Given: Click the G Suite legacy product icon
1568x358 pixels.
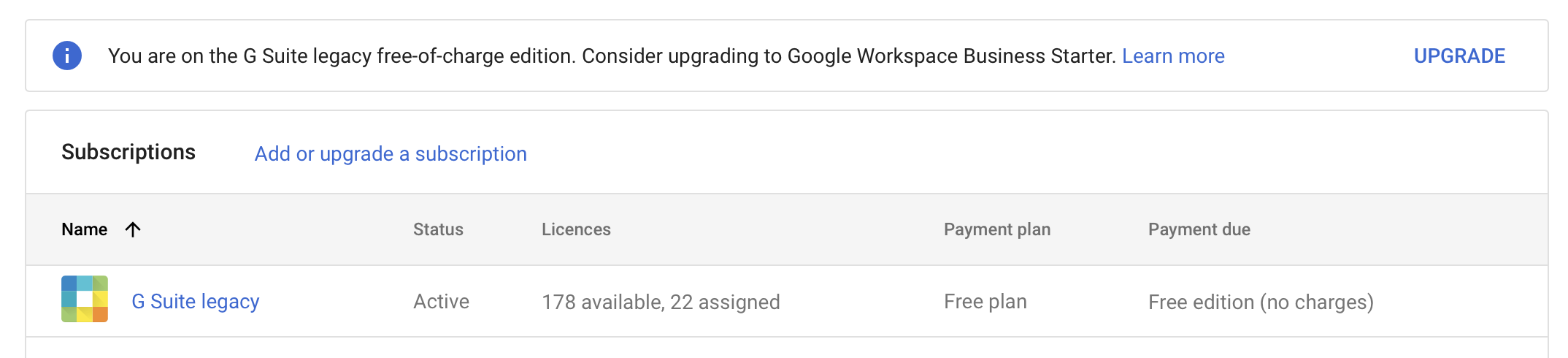Looking at the screenshot, I should point(85,299).
